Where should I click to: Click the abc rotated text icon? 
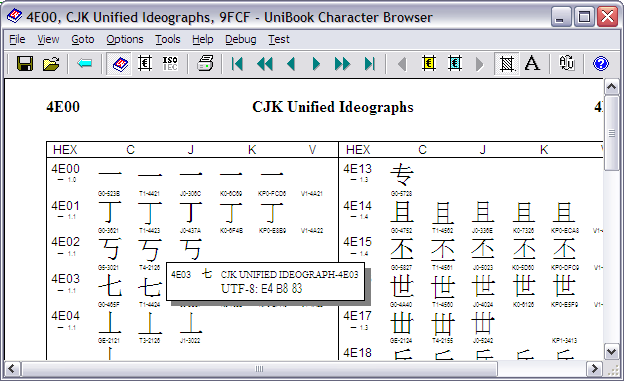click(x=566, y=64)
